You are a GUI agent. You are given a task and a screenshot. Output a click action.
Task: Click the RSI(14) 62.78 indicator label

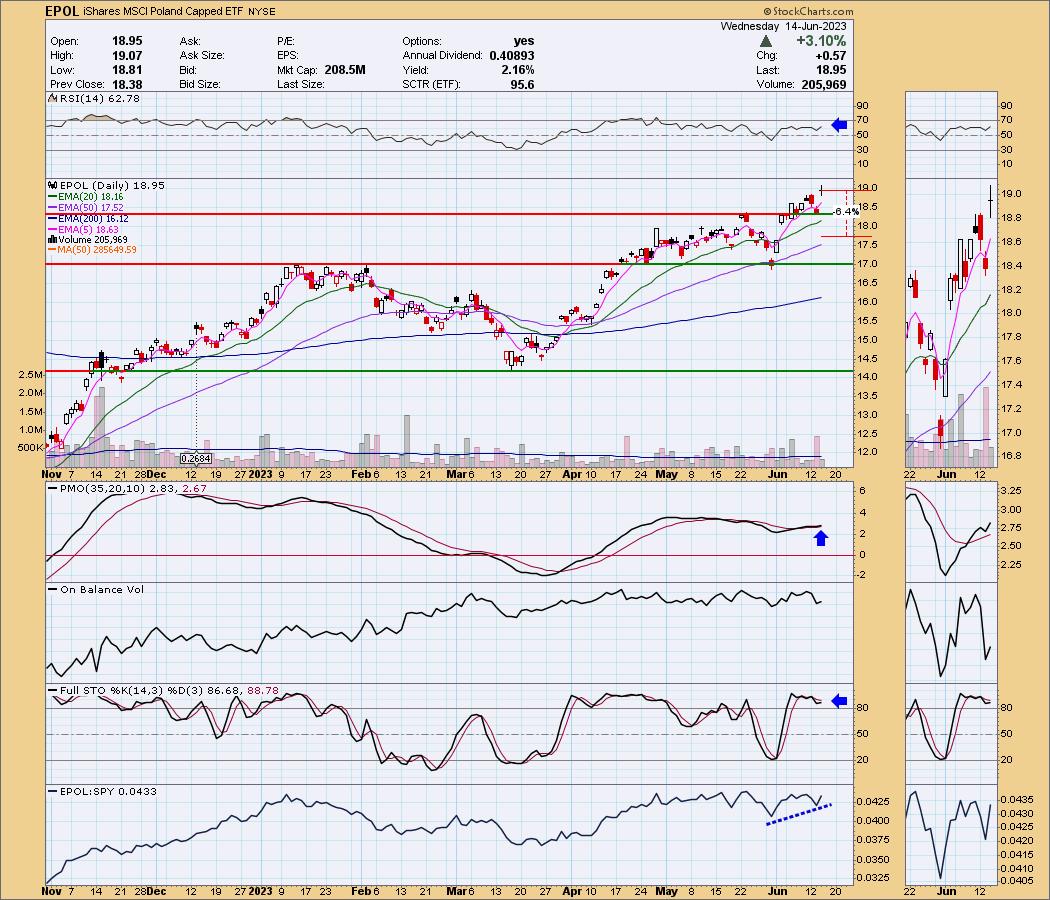[100, 98]
